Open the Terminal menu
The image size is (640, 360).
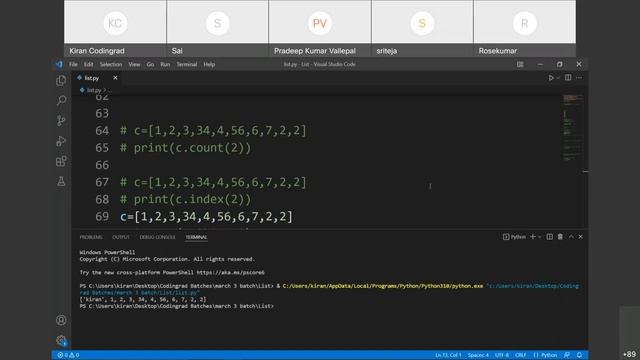[x=187, y=64]
